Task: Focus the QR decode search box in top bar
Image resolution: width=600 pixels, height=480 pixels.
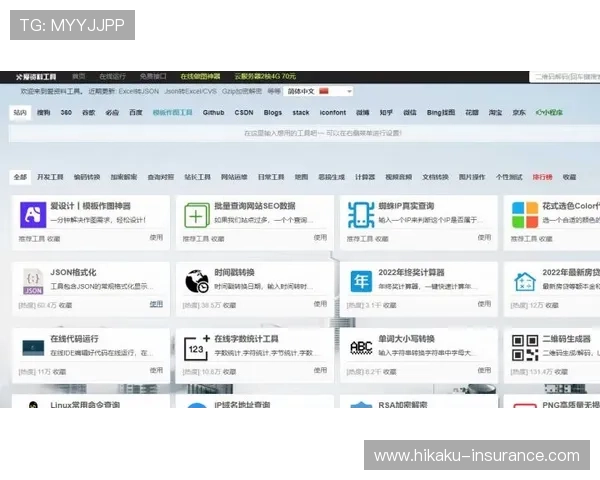Action: click(x=565, y=77)
